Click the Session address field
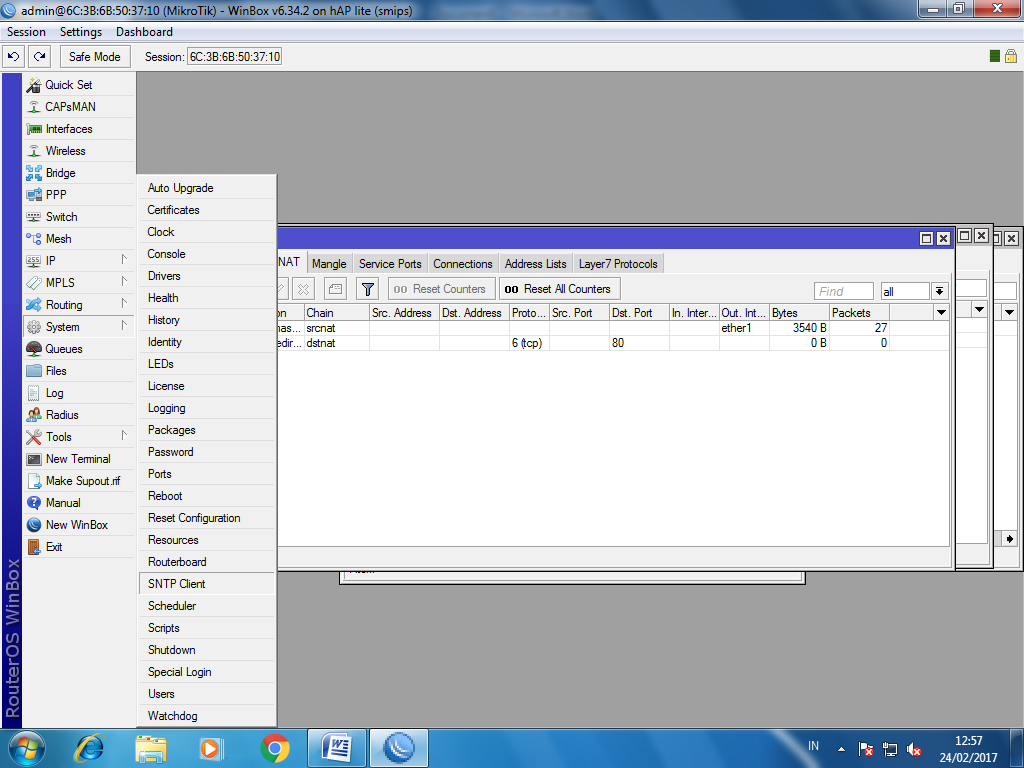This screenshot has height=768, width=1024. (x=234, y=57)
